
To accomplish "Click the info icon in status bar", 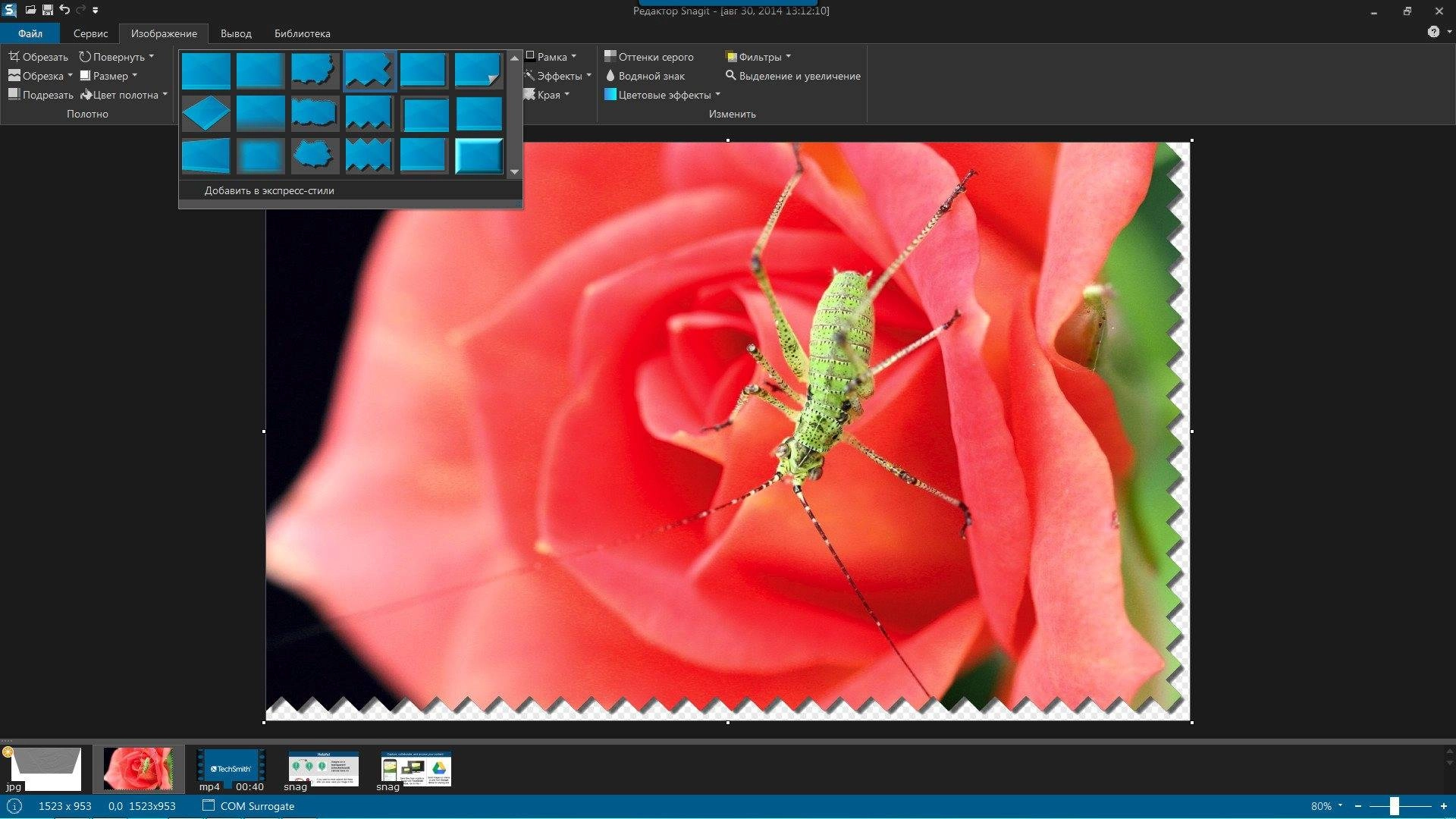I will pyautogui.click(x=14, y=806).
